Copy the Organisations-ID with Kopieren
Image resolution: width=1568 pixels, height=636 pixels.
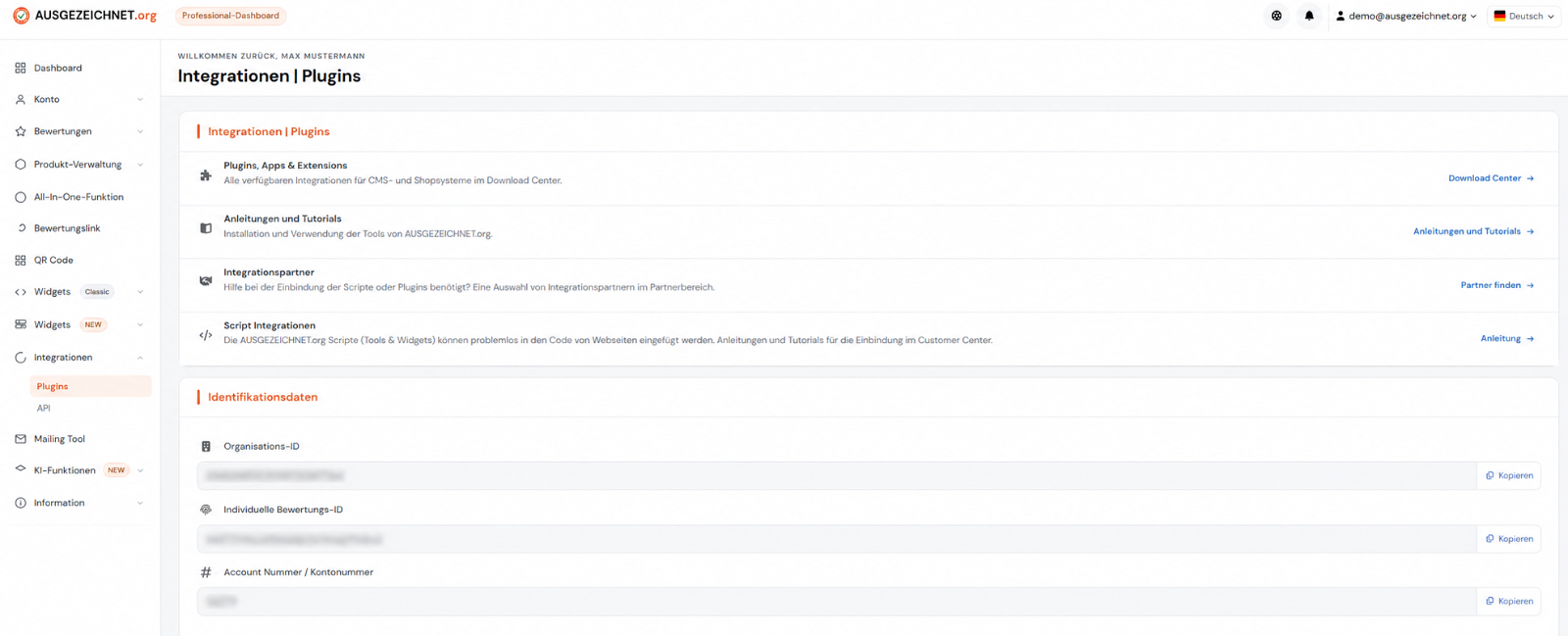pos(1509,475)
